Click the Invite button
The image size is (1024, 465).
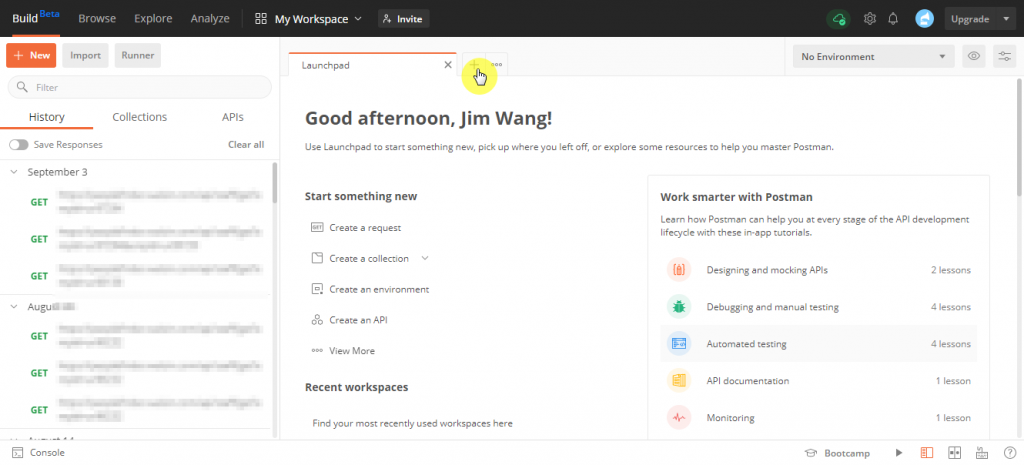pos(404,19)
